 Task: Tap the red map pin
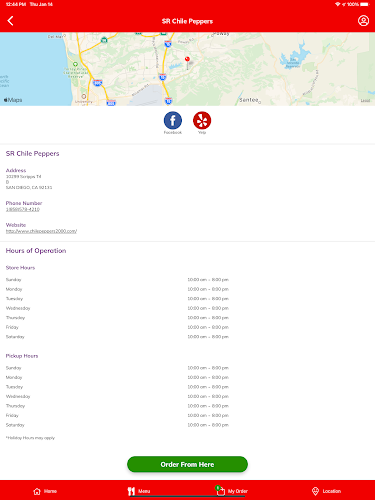pos(187,60)
